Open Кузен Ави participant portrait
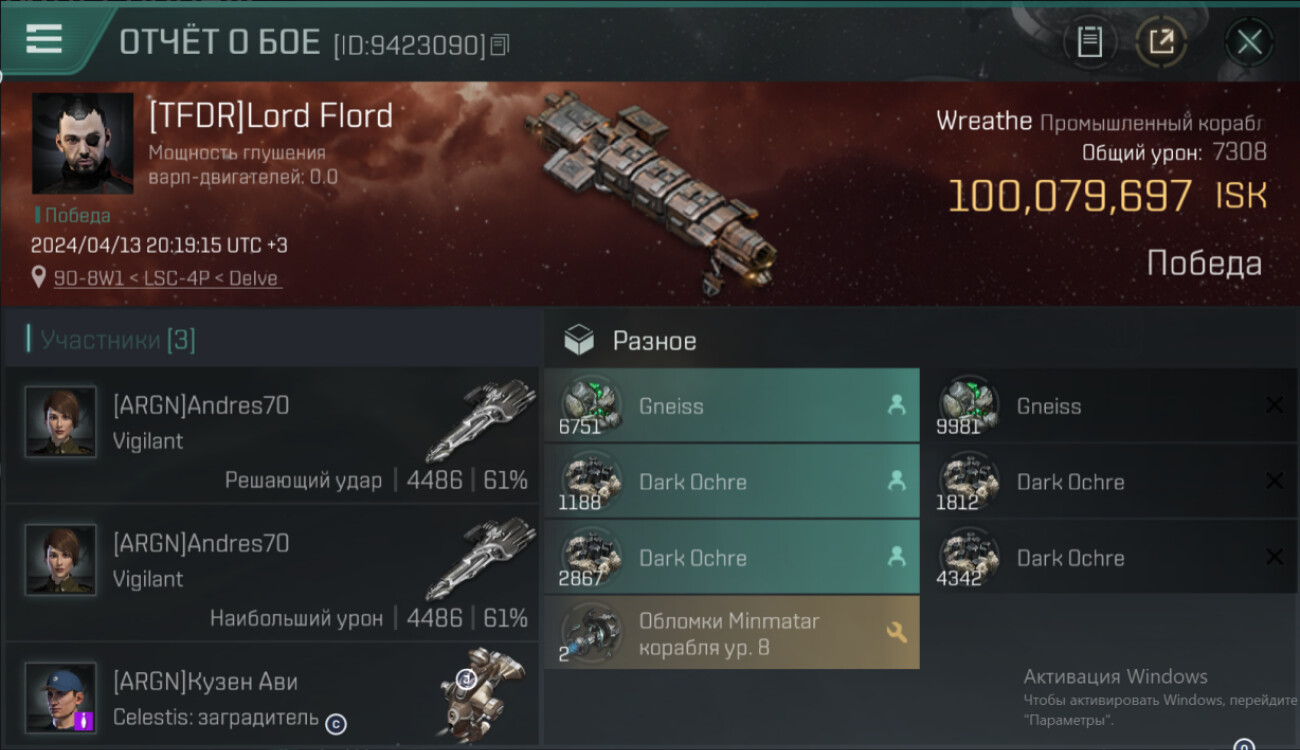Screen dimensions: 1300x750 [61, 696]
